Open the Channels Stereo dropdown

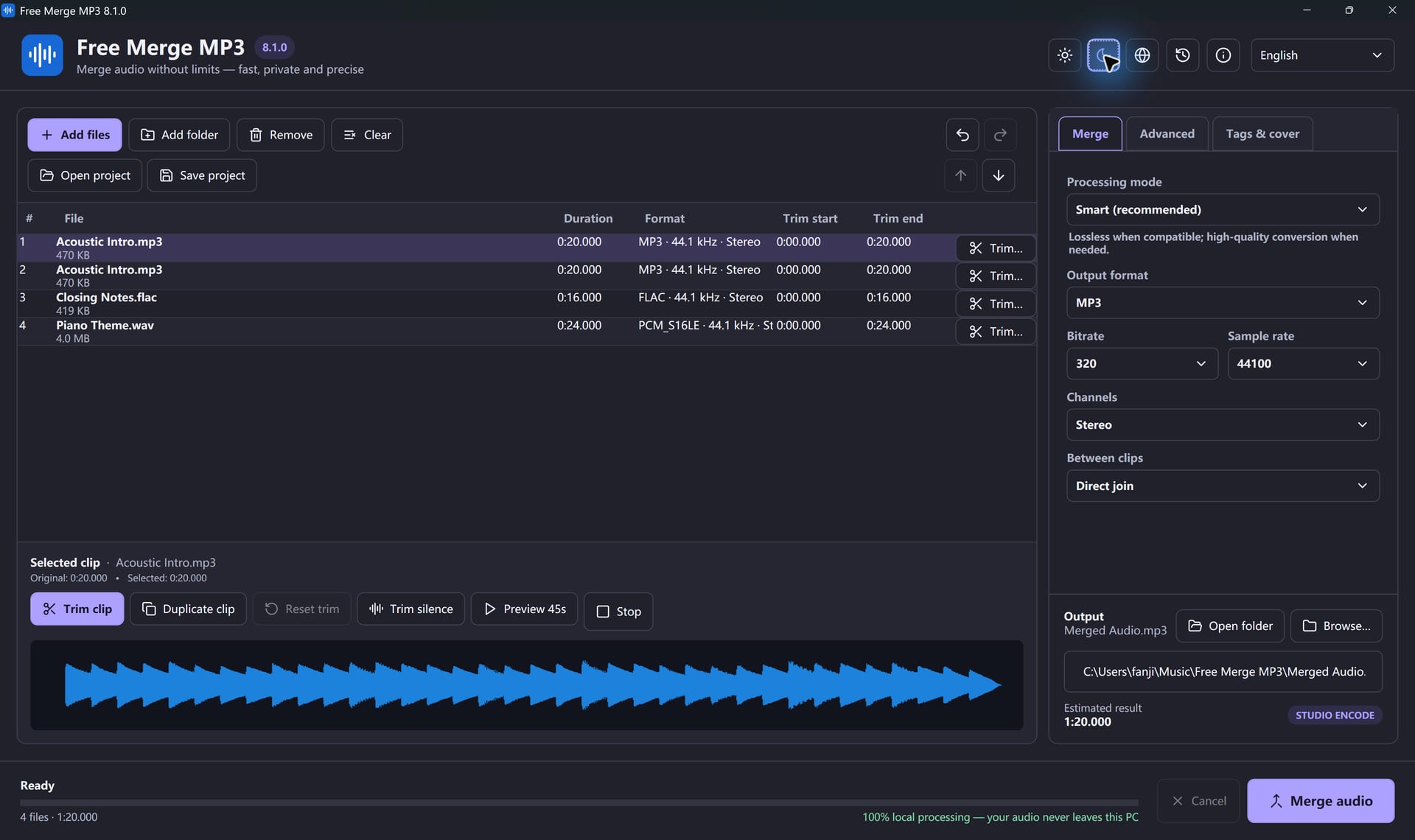coord(1223,424)
